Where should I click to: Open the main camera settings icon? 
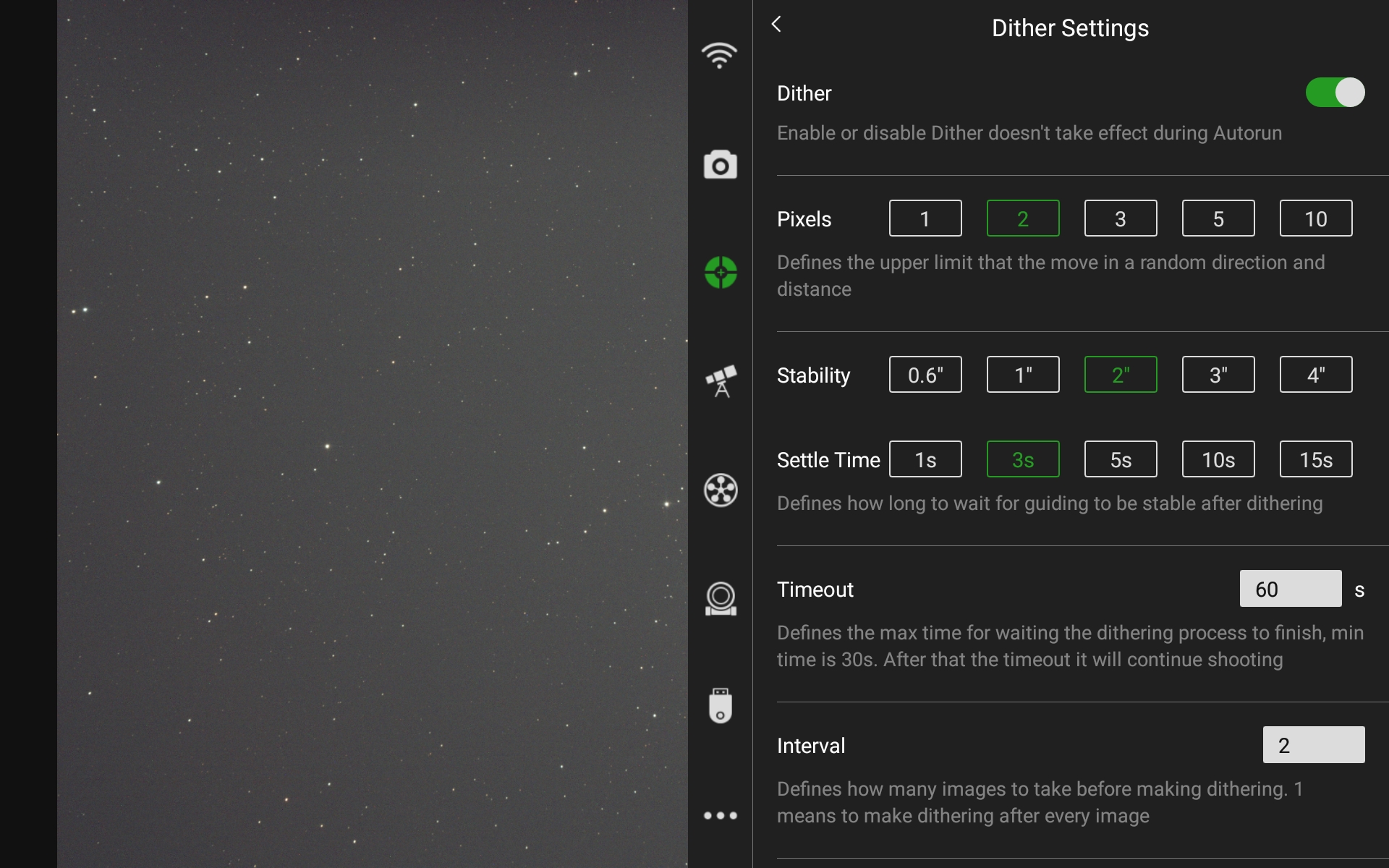pos(720,165)
